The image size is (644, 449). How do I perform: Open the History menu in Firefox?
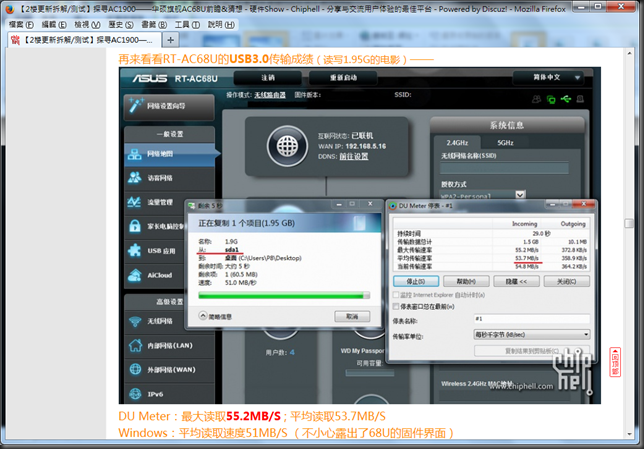click(x=121, y=25)
